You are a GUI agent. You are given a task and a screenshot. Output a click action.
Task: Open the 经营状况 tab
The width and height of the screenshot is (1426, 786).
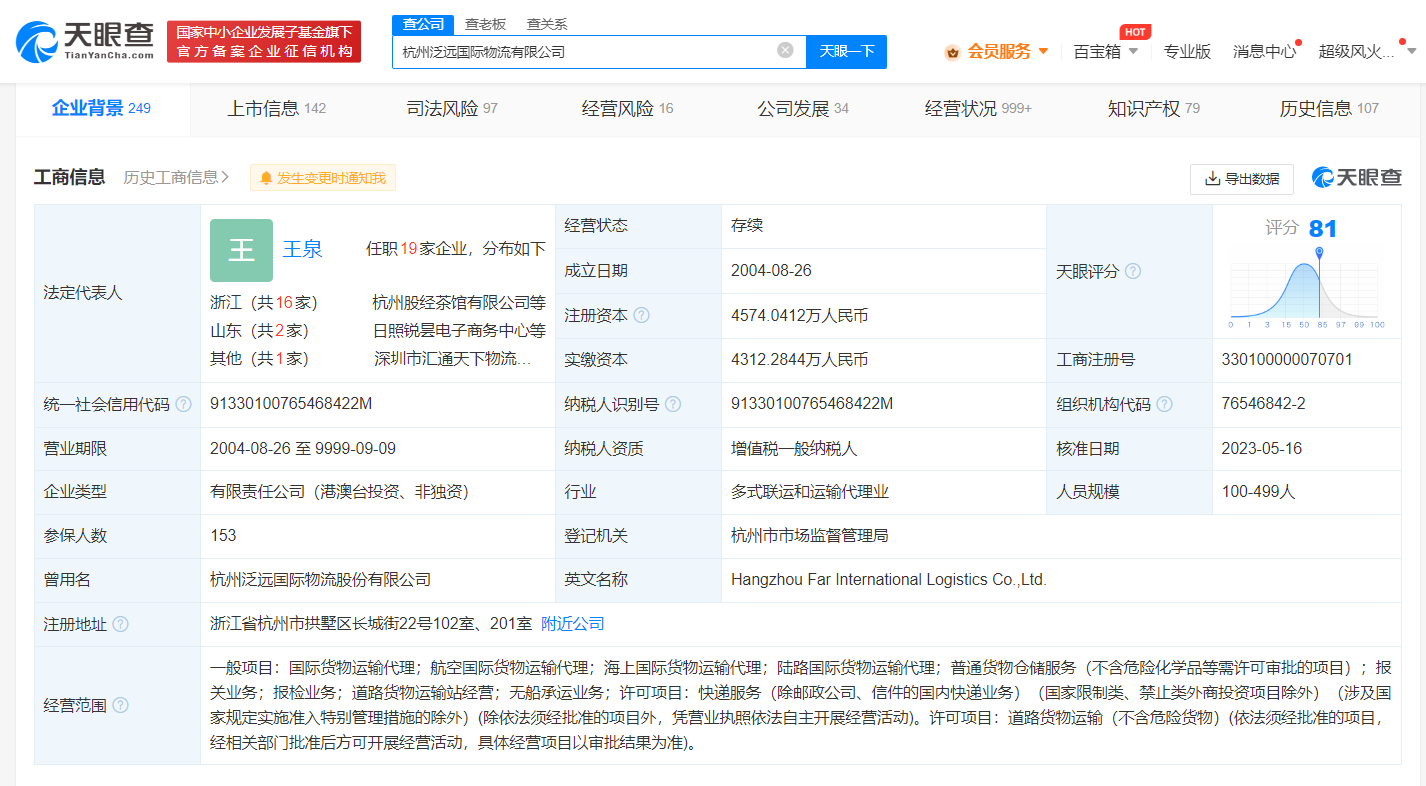(978, 108)
